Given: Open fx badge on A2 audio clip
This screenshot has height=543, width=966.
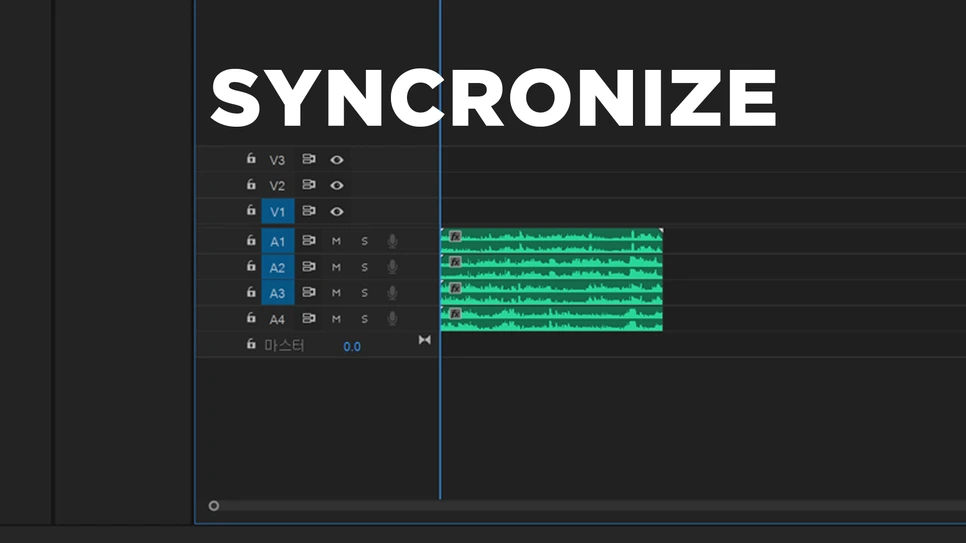Looking at the screenshot, I should click(455, 262).
